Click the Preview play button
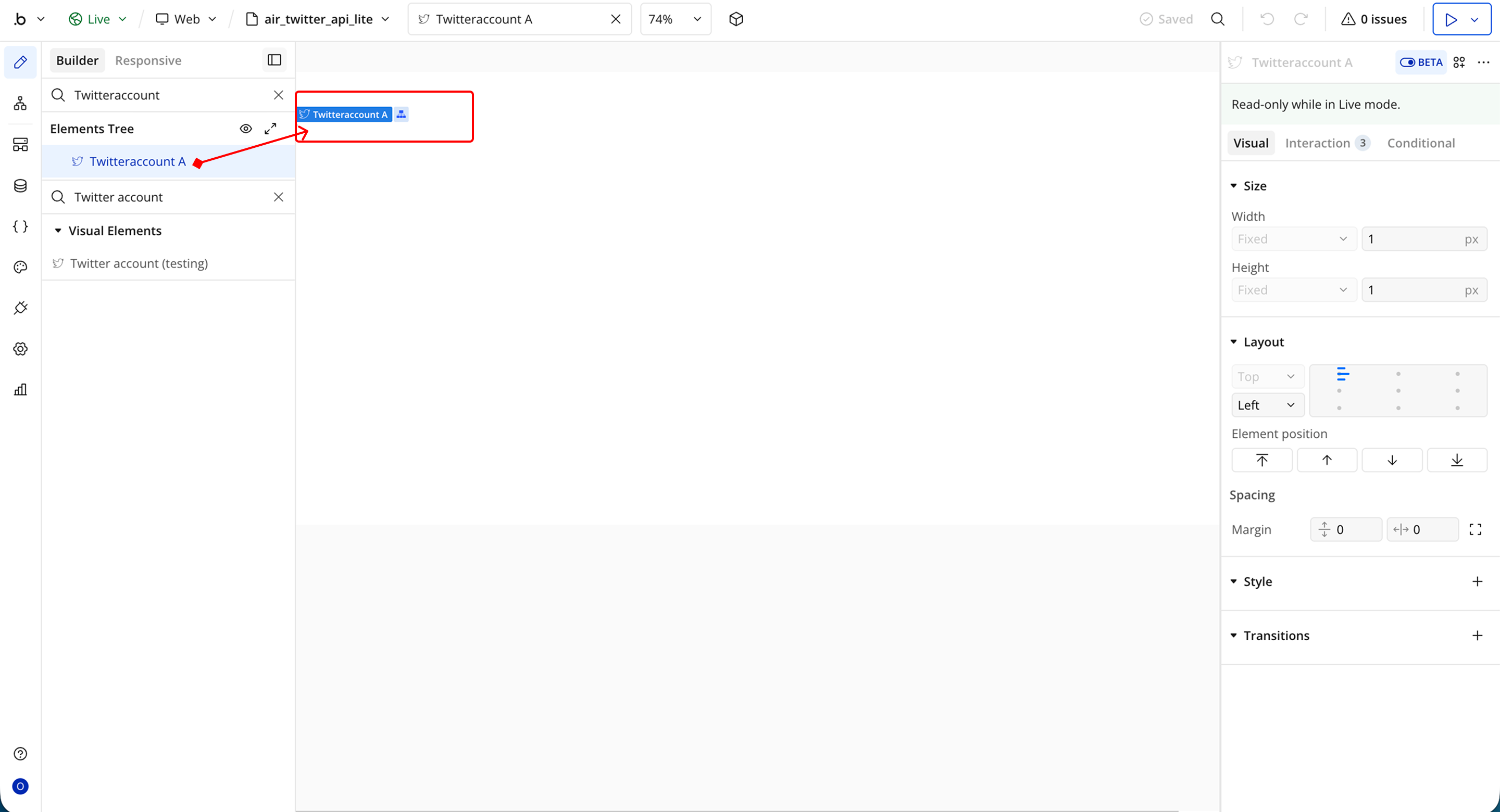 [1451, 19]
